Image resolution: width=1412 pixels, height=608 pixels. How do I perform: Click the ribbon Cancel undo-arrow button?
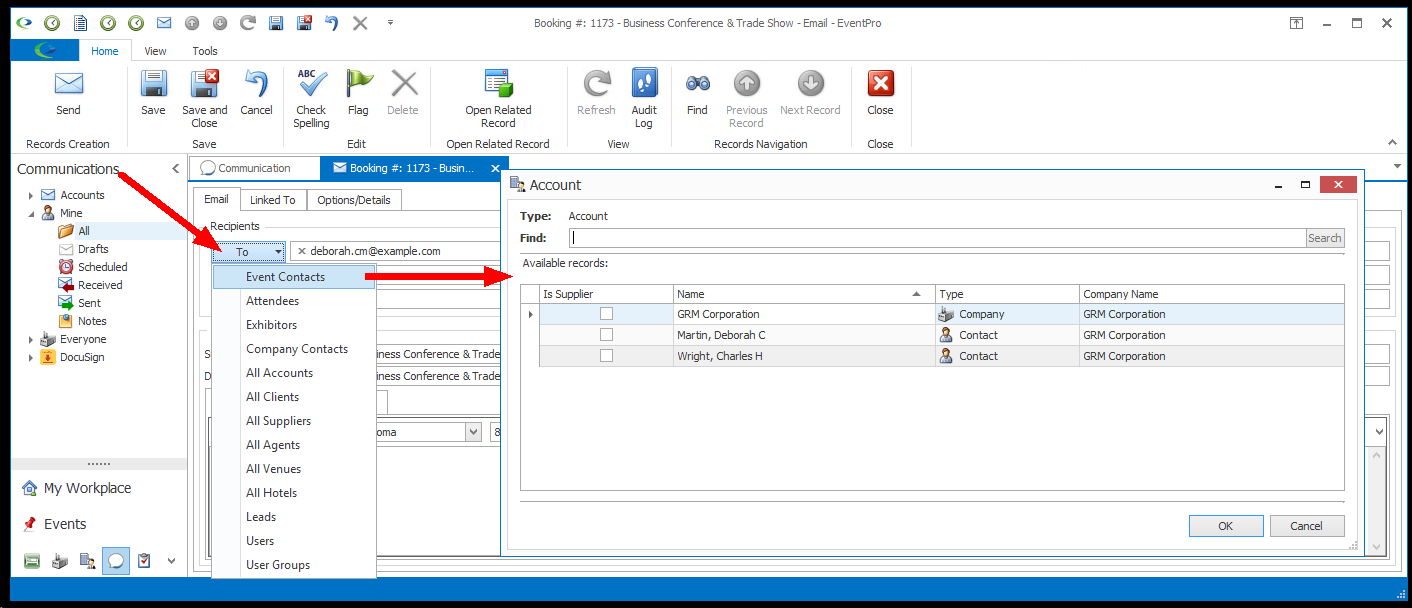pos(256,93)
